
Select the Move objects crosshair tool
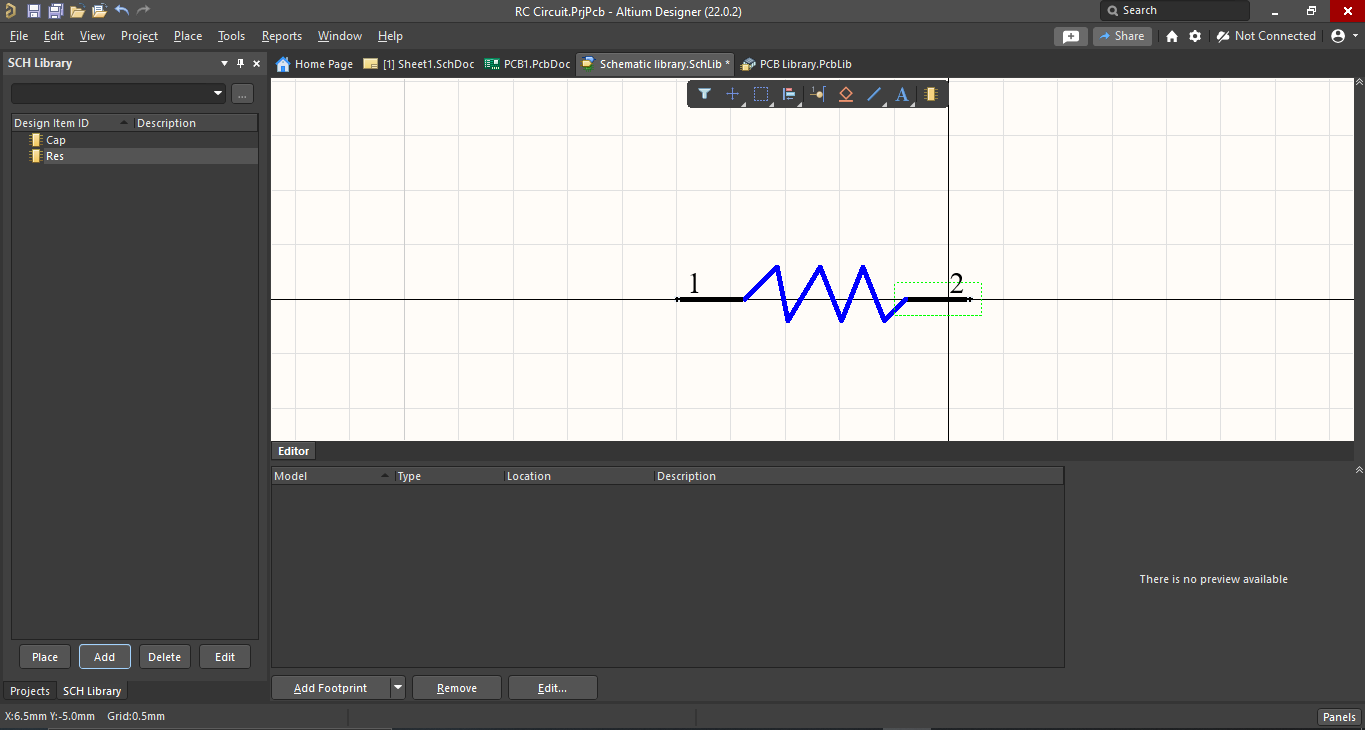[x=732, y=94]
